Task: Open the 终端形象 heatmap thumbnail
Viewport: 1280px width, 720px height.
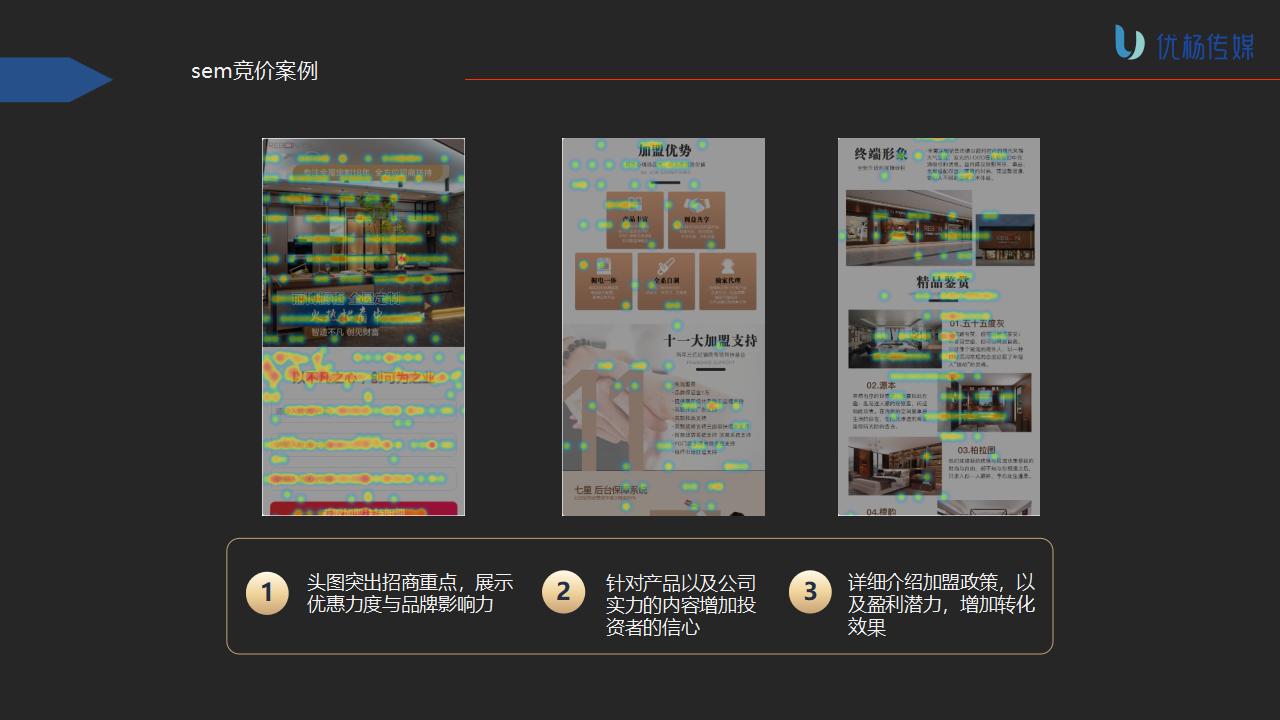Action: coord(939,327)
